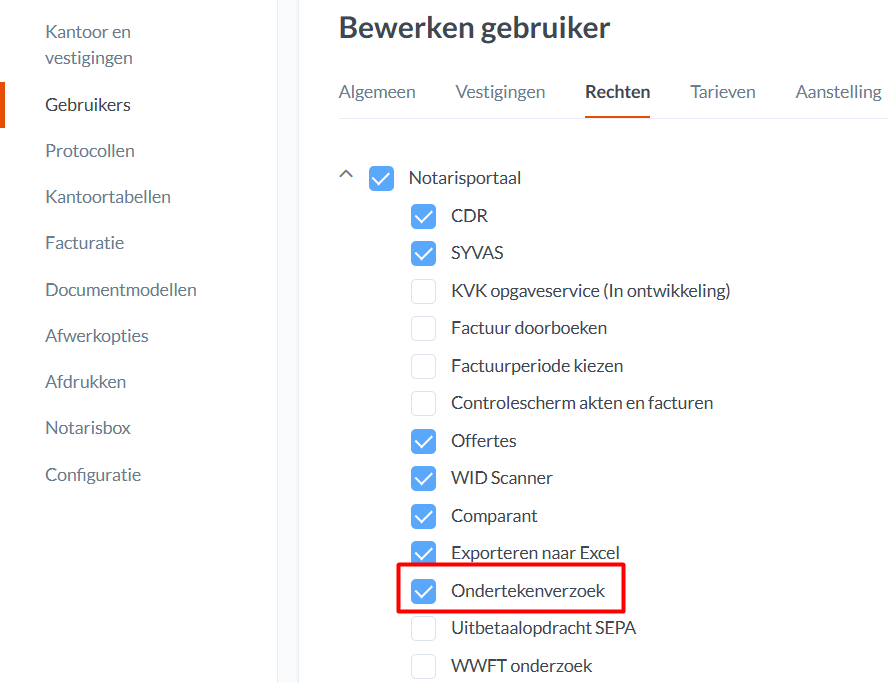
Task: Open Protocollen in the sidebar
Action: tap(90, 151)
